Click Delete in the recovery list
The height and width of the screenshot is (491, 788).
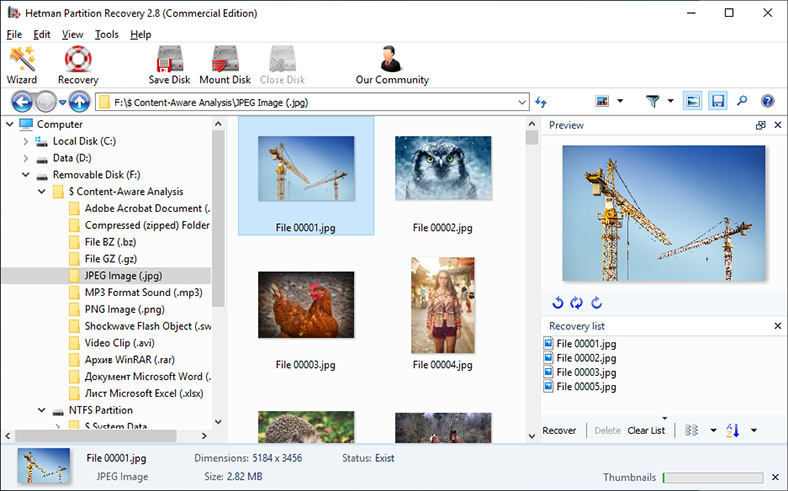(x=608, y=430)
